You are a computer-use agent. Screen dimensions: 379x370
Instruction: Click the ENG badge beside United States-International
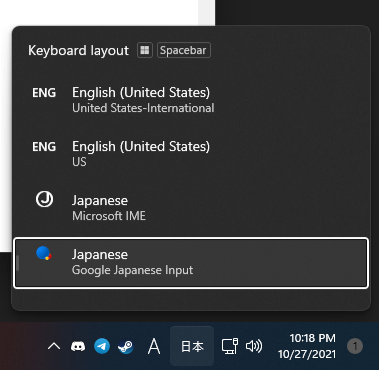click(x=44, y=93)
